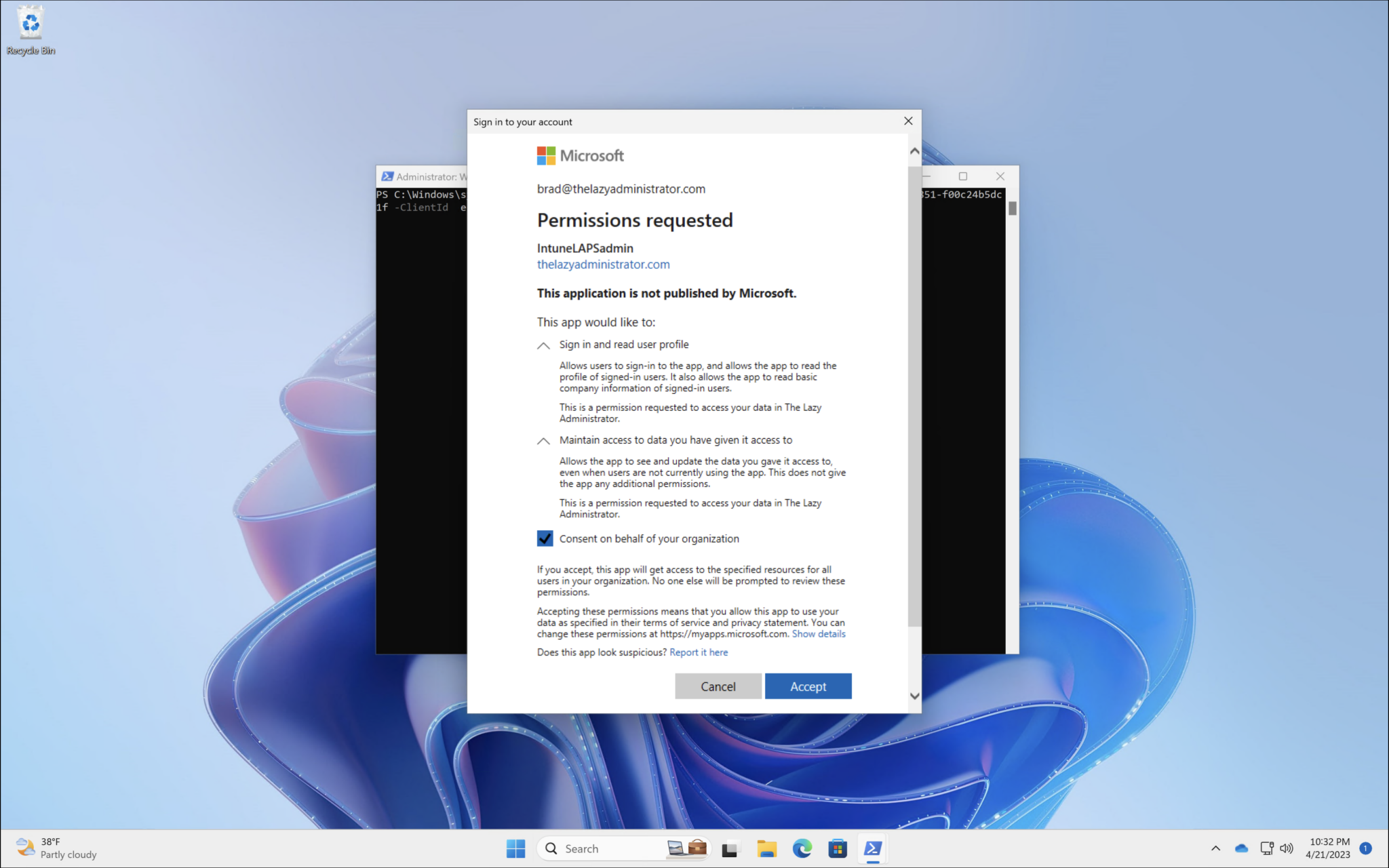This screenshot has height=868, width=1389.
Task: Click the Permissions requested heading
Action: (635, 220)
